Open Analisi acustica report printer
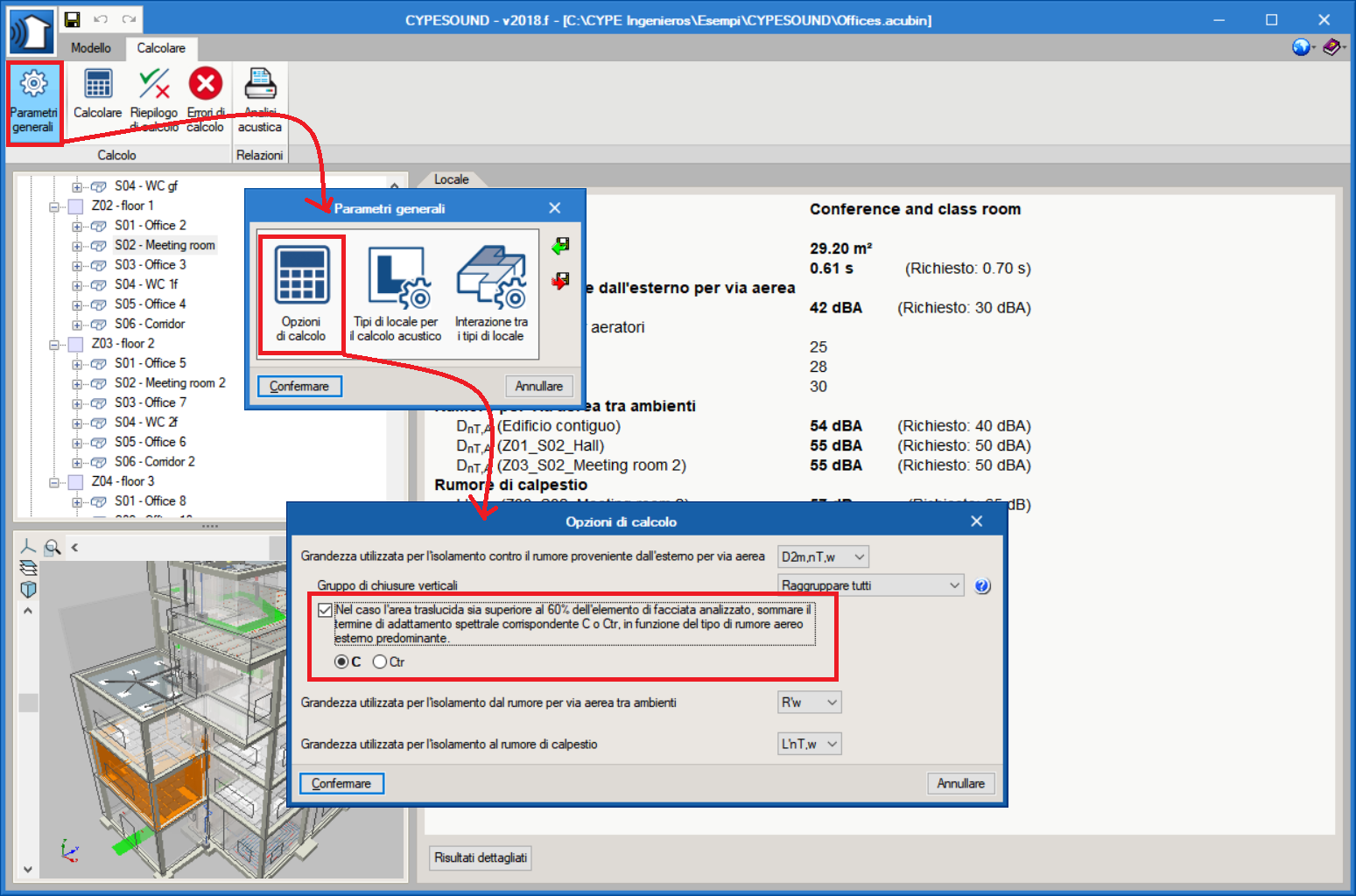Image resolution: width=1356 pixels, height=896 pixels. pos(260,99)
